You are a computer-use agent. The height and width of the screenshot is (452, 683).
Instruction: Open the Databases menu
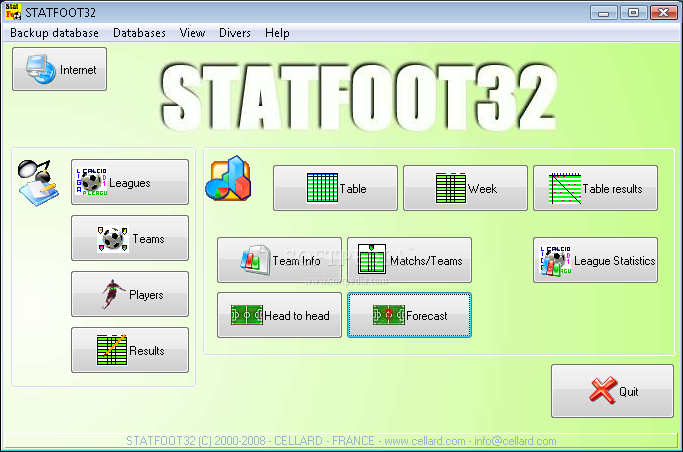click(x=139, y=33)
